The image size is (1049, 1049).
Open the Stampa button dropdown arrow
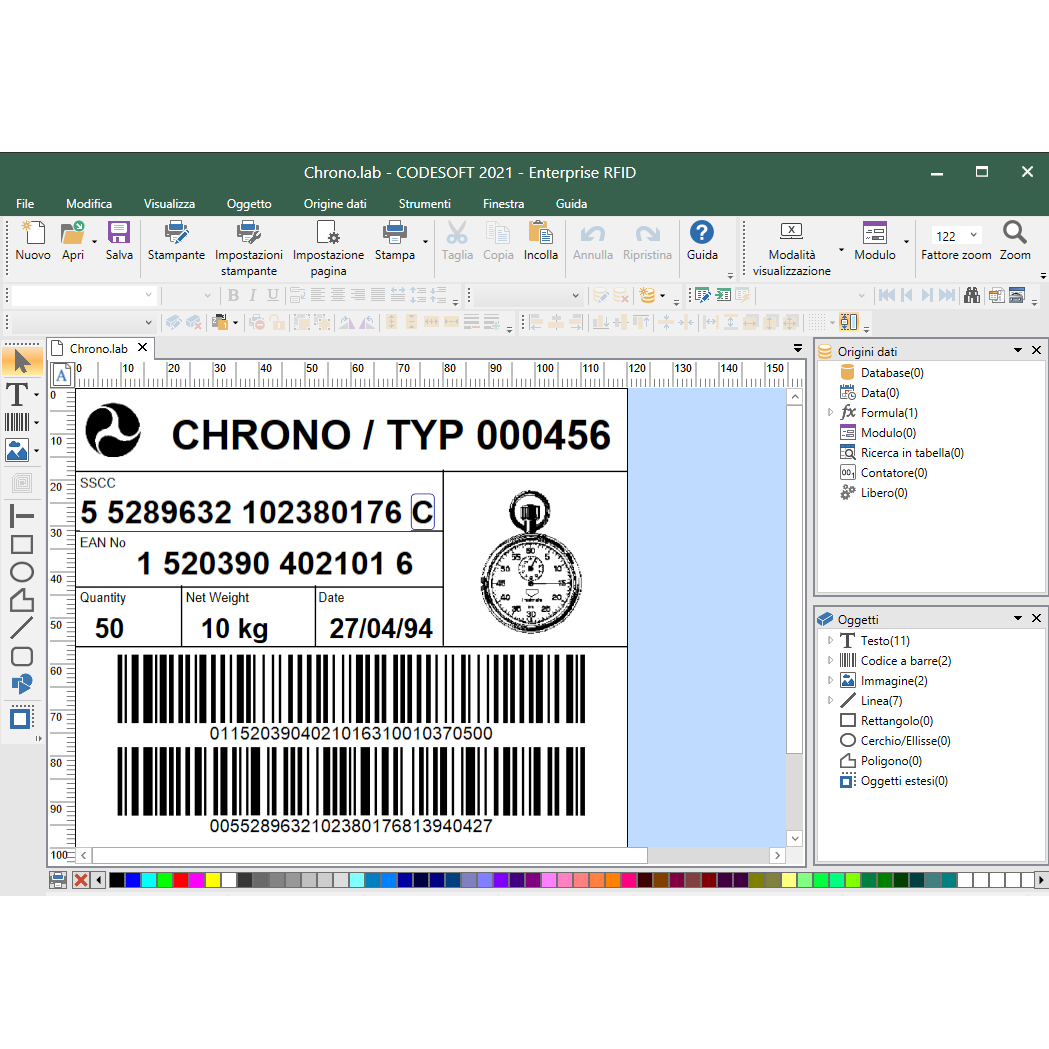(425, 242)
